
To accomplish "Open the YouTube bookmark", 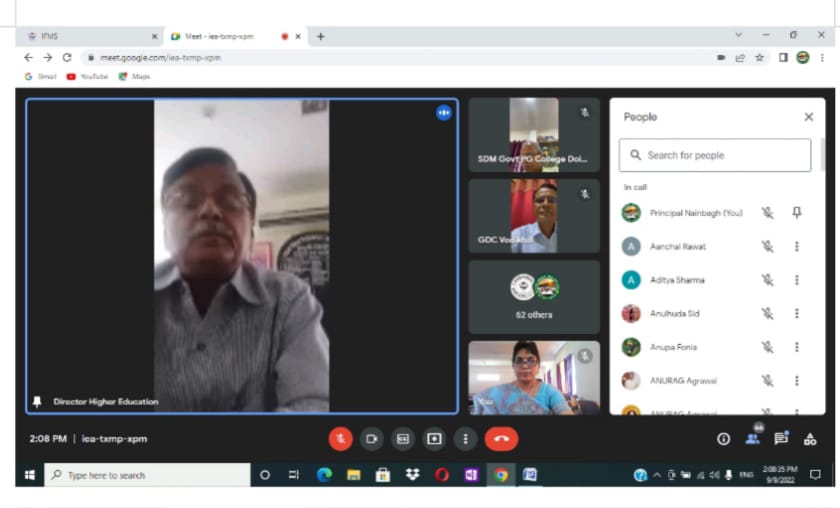I will pyautogui.click(x=87, y=76).
